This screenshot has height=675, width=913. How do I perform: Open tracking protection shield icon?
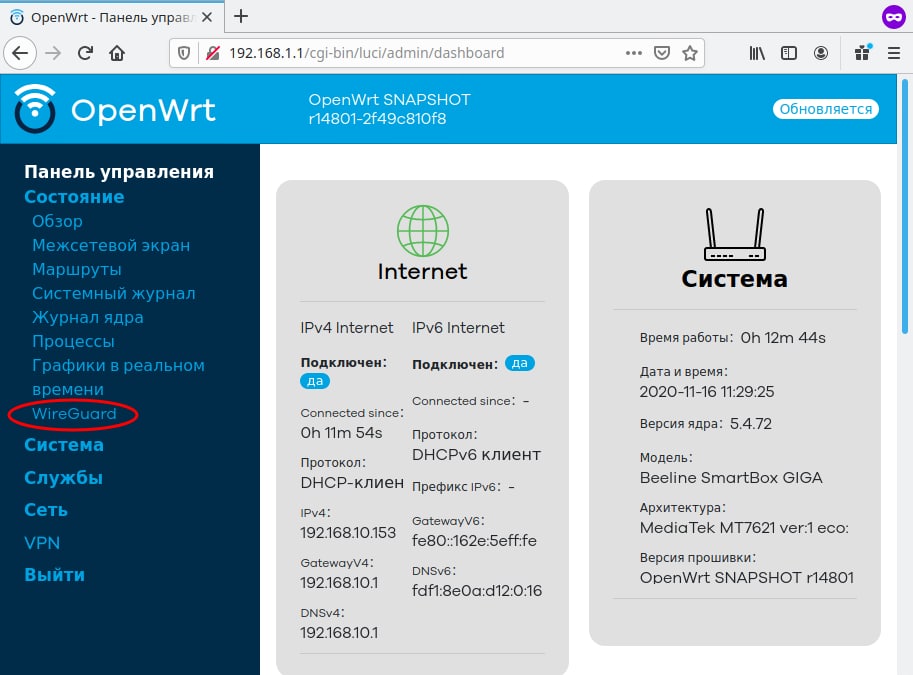[184, 53]
